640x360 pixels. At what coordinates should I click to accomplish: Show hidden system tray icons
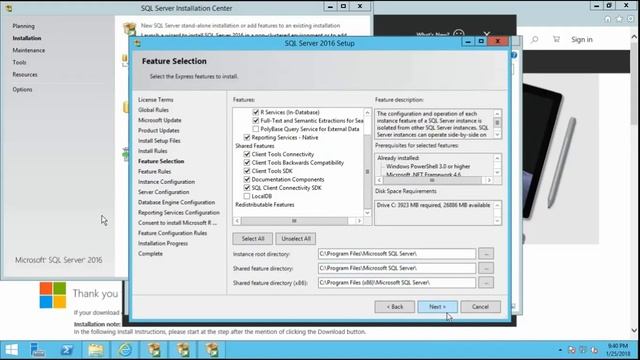click(560, 350)
